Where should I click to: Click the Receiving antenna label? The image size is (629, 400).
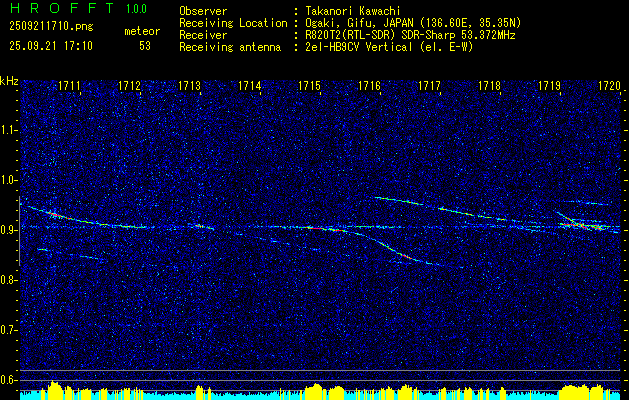[230, 47]
